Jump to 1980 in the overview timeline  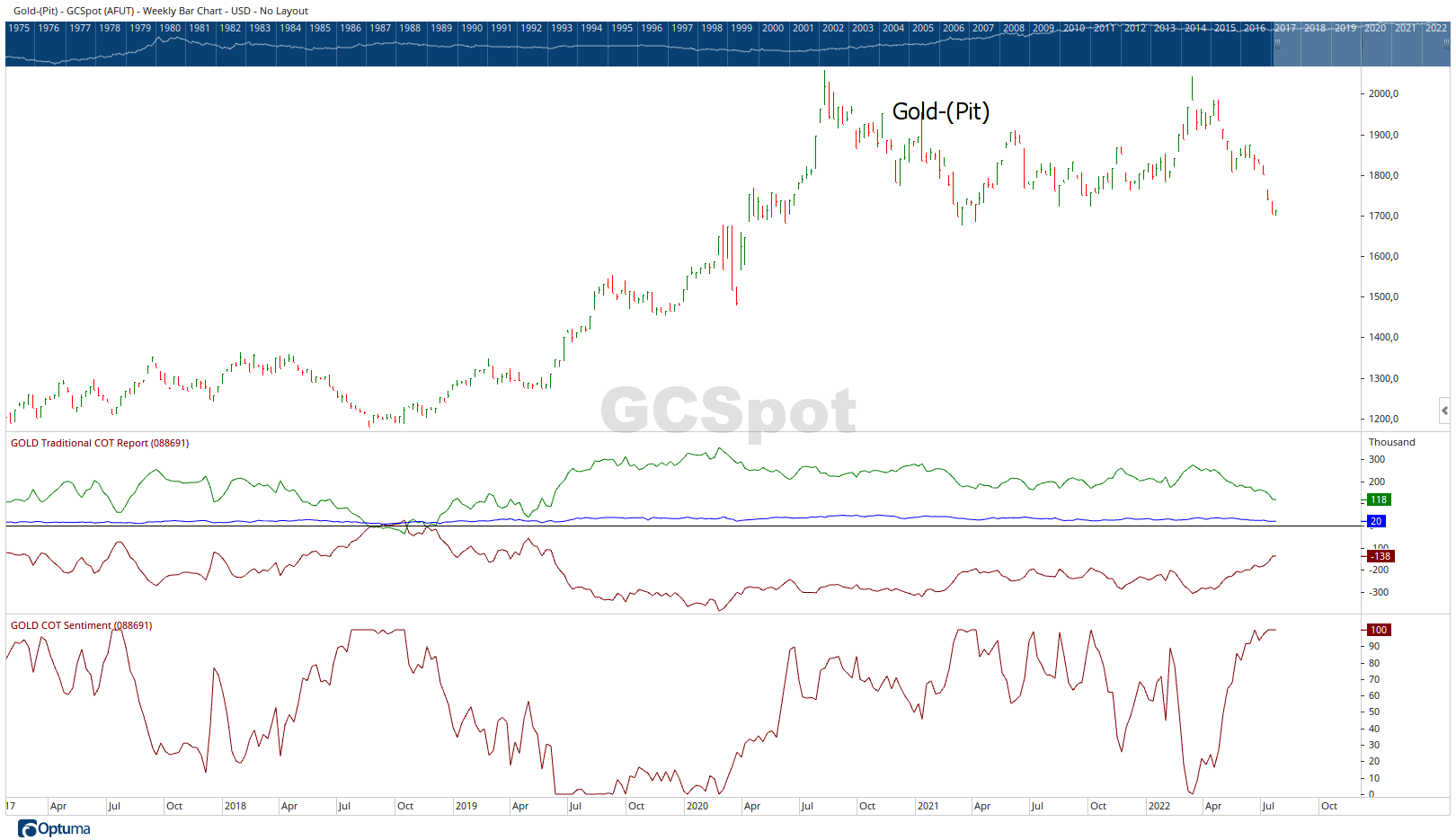point(170,28)
